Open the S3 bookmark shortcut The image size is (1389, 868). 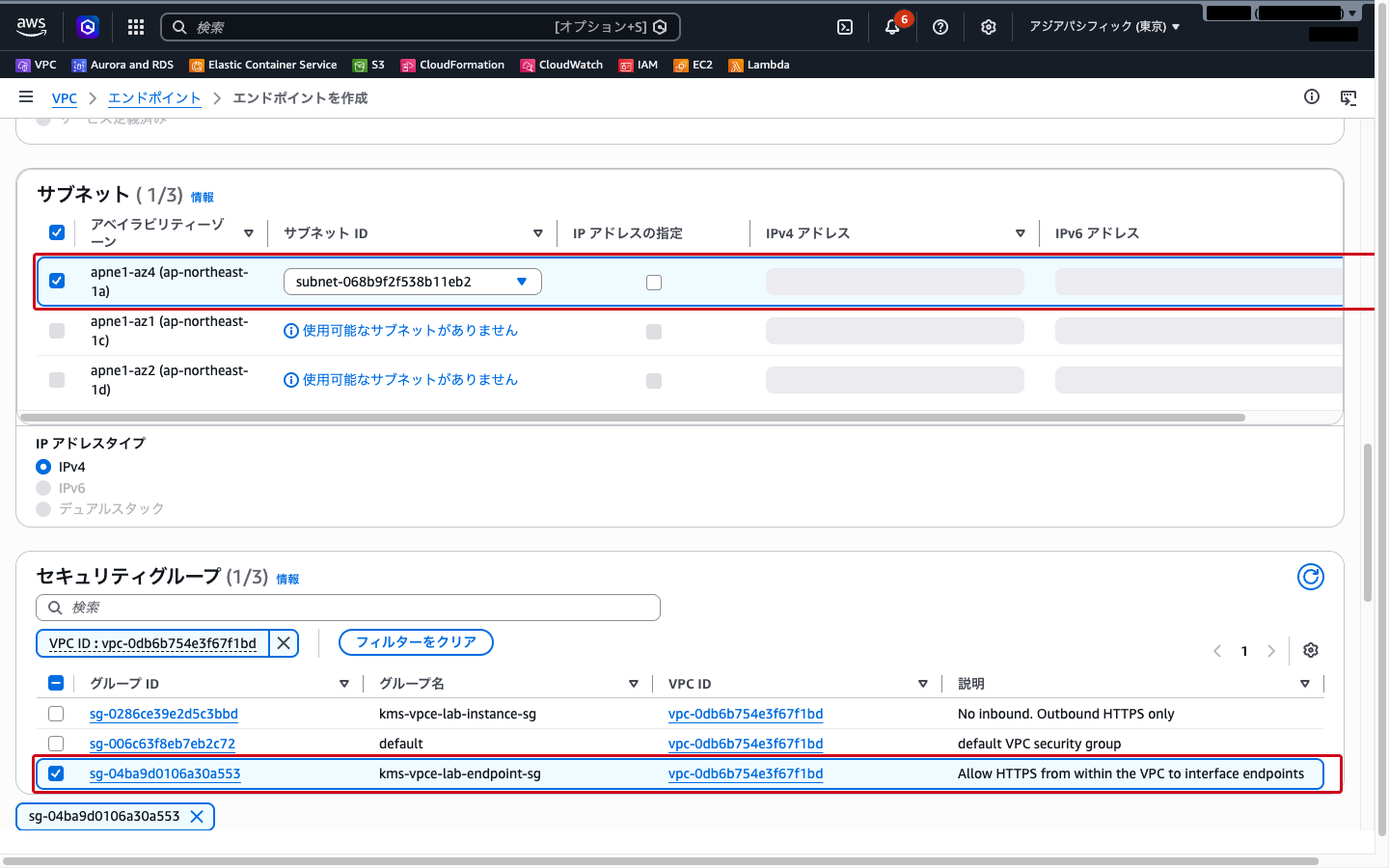[368, 65]
